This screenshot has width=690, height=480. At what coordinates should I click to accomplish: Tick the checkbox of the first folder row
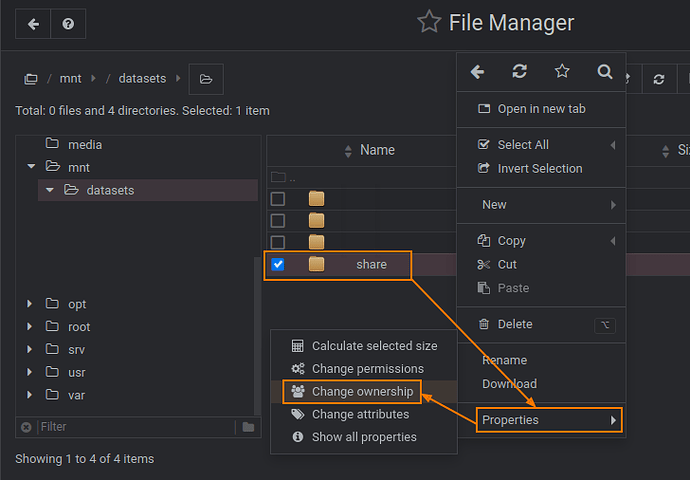pyautogui.click(x=278, y=199)
